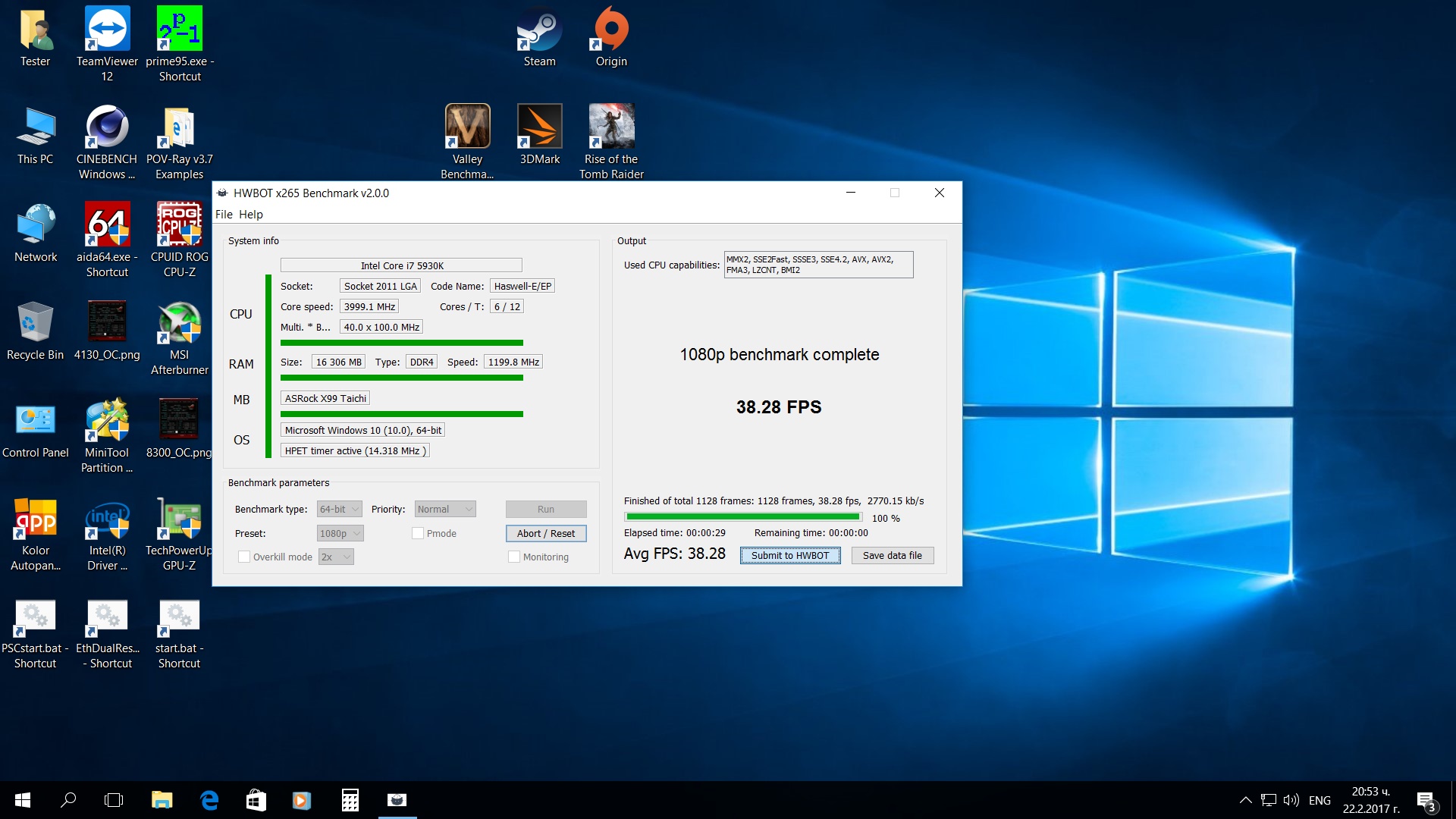This screenshot has height=819, width=1456.
Task: Submit the result to HWBOT
Action: point(790,556)
